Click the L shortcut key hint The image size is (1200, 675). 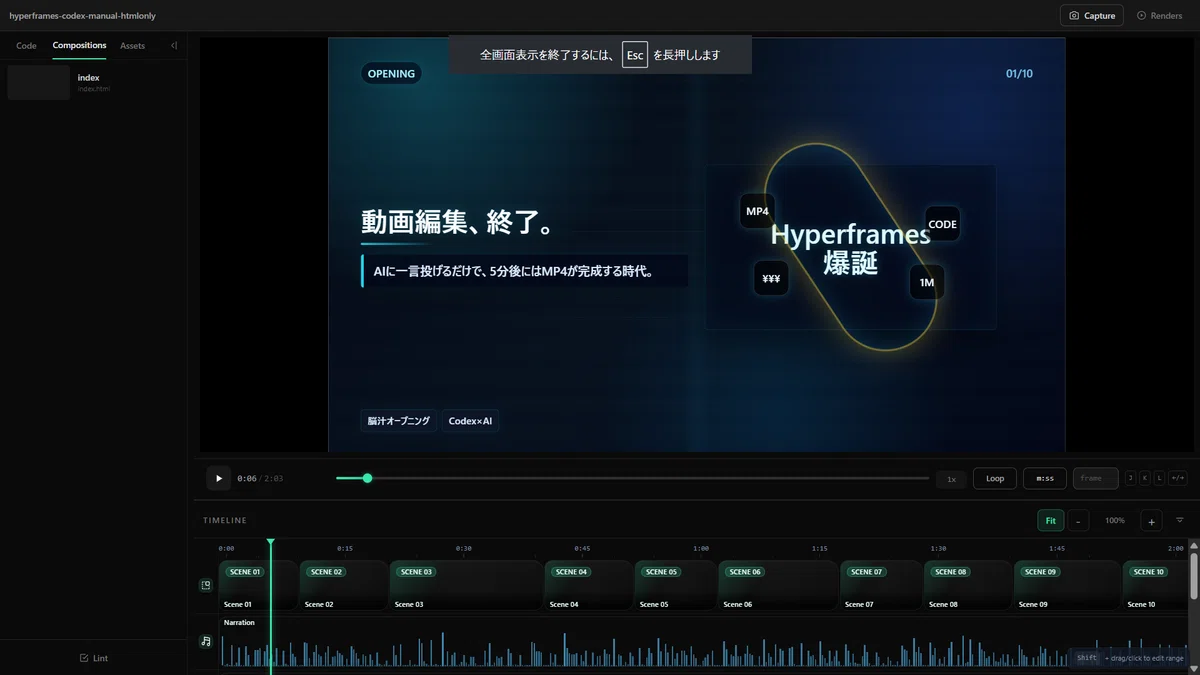[x=1160, y=478]
